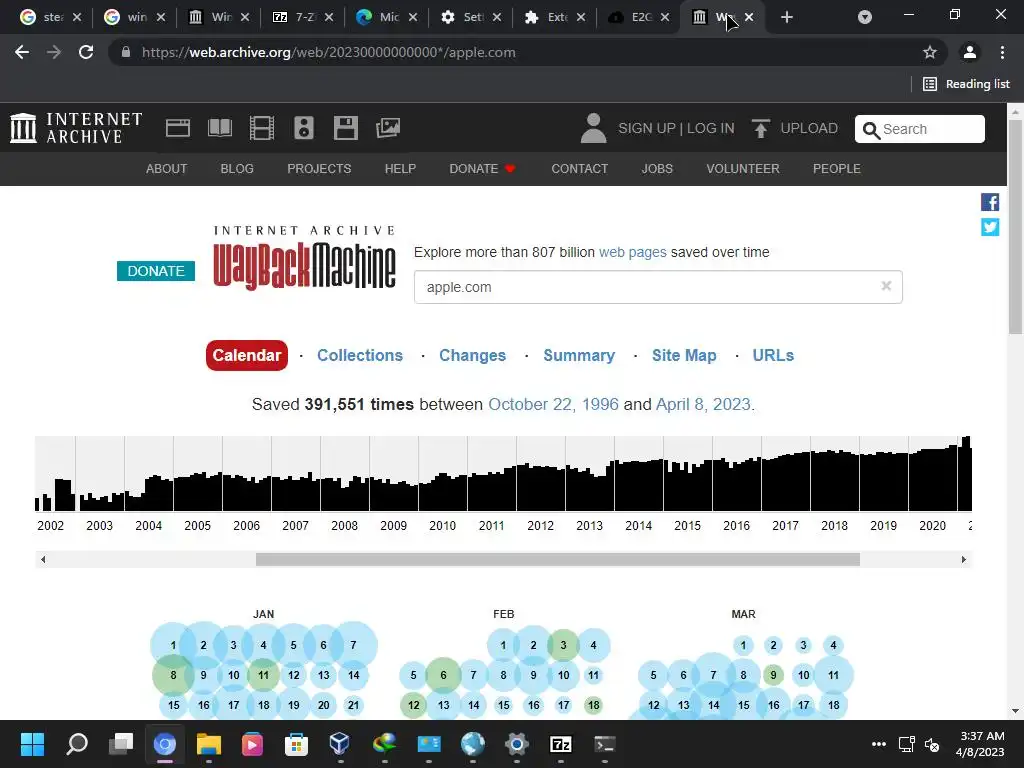Open the Collections tab
This screenshot has width=1024, height=768.
(360, 355)
